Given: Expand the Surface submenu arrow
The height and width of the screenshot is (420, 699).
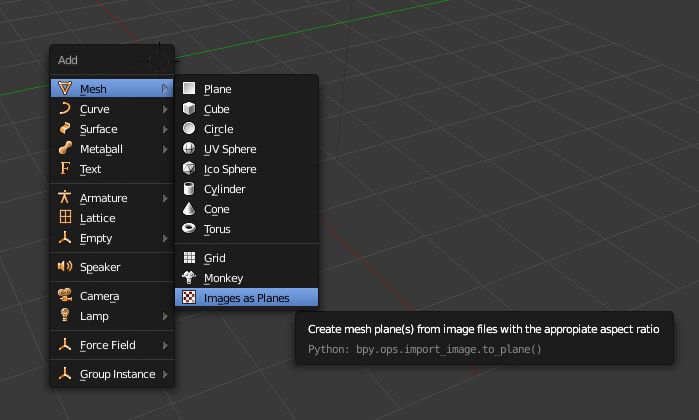Looking at the screenshot, I should click(x=164, y=129).
